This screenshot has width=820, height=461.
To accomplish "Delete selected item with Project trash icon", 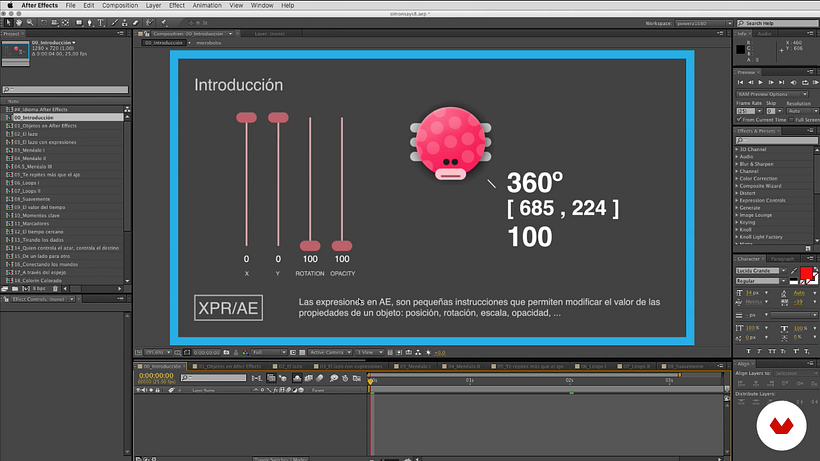I will [55, 289].
